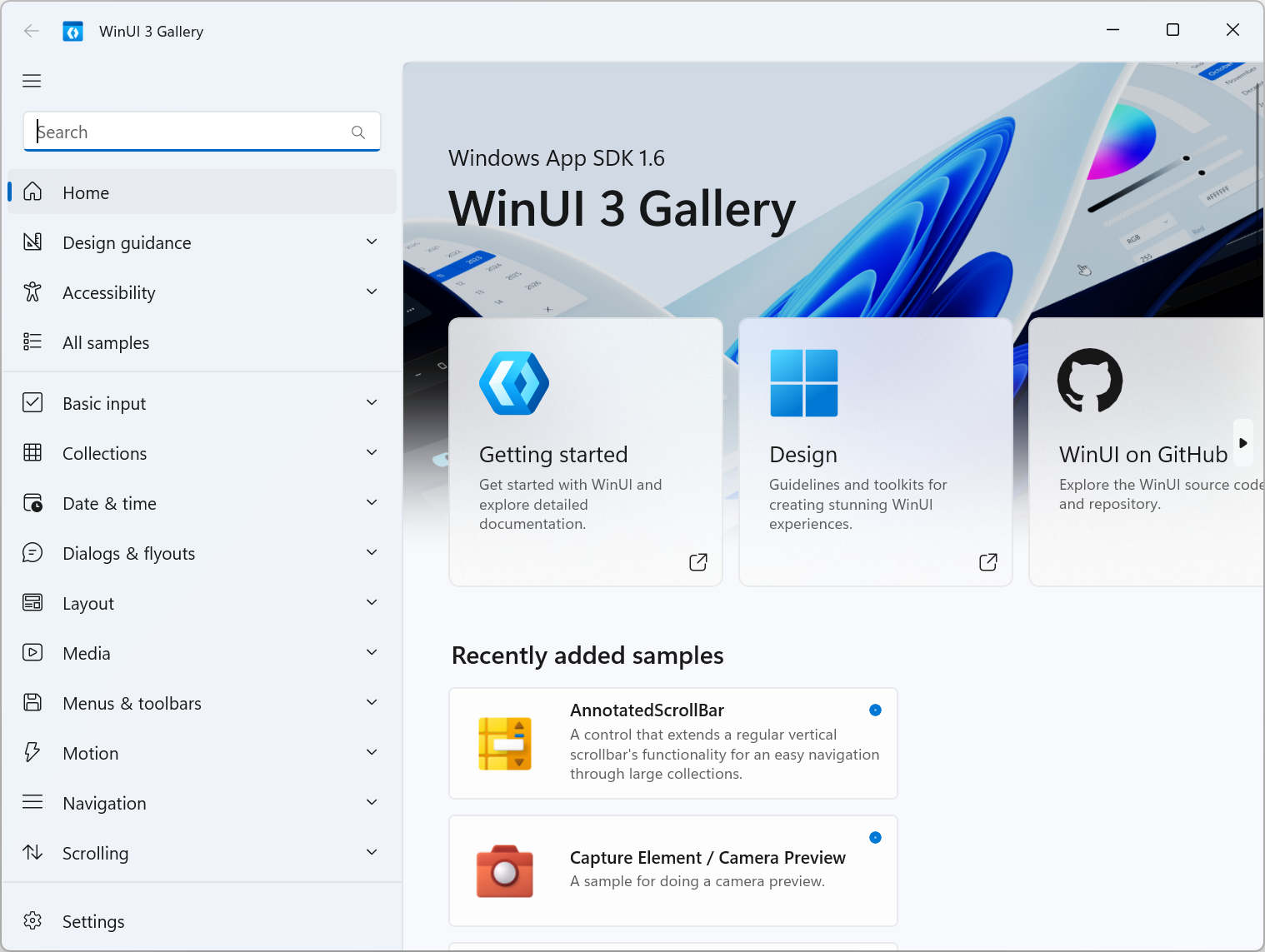Open the AnnotatedScrollBar sample thumbnail

coord(504,743)
